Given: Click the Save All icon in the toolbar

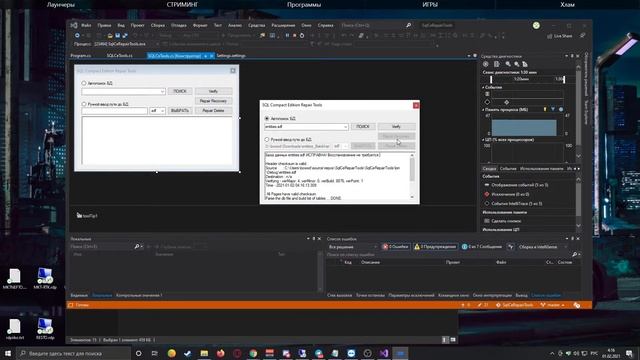Looking at the screenshot, I should tap(125, 36).
